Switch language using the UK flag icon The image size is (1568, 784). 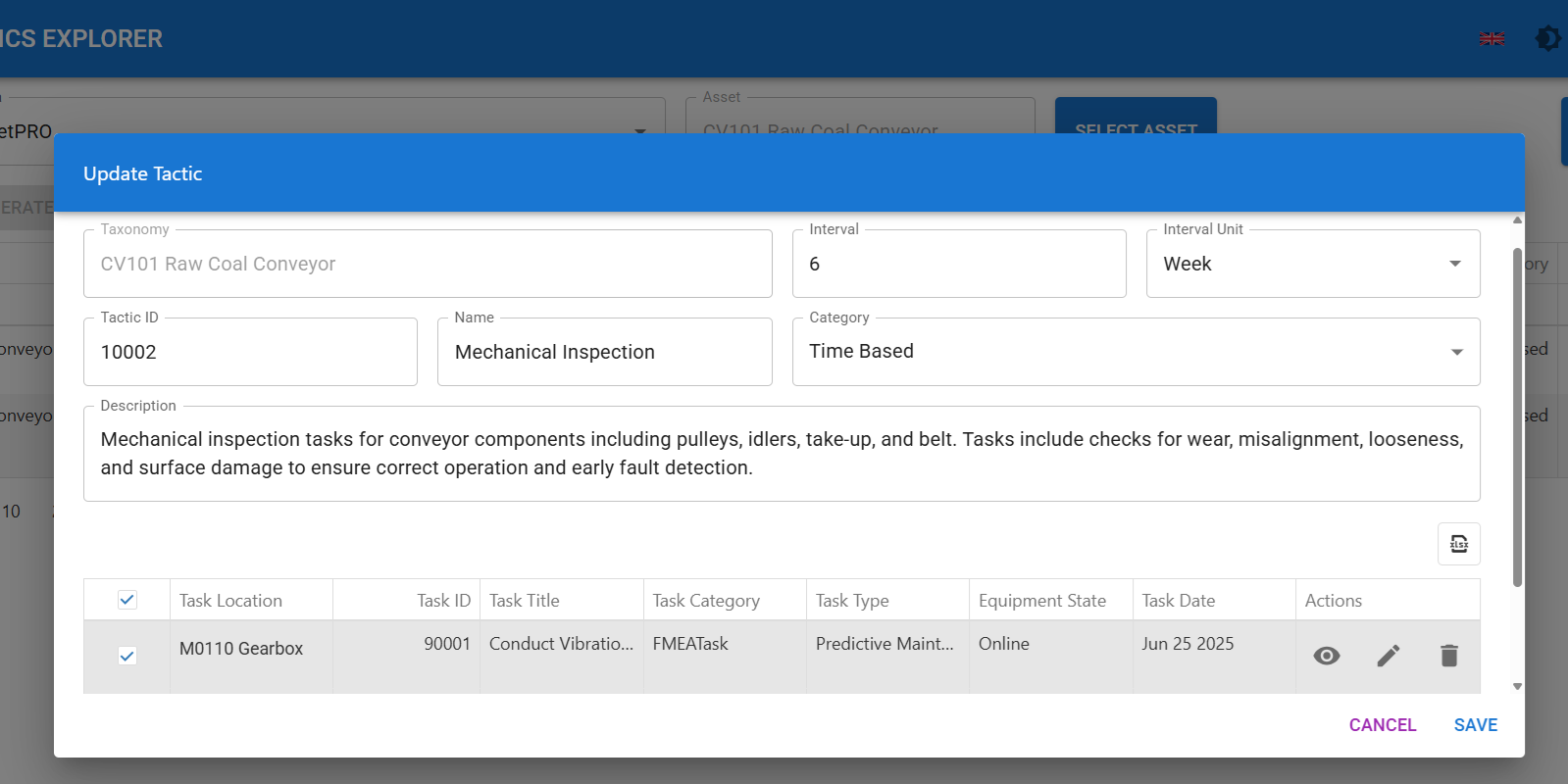tap(1492, 39)
